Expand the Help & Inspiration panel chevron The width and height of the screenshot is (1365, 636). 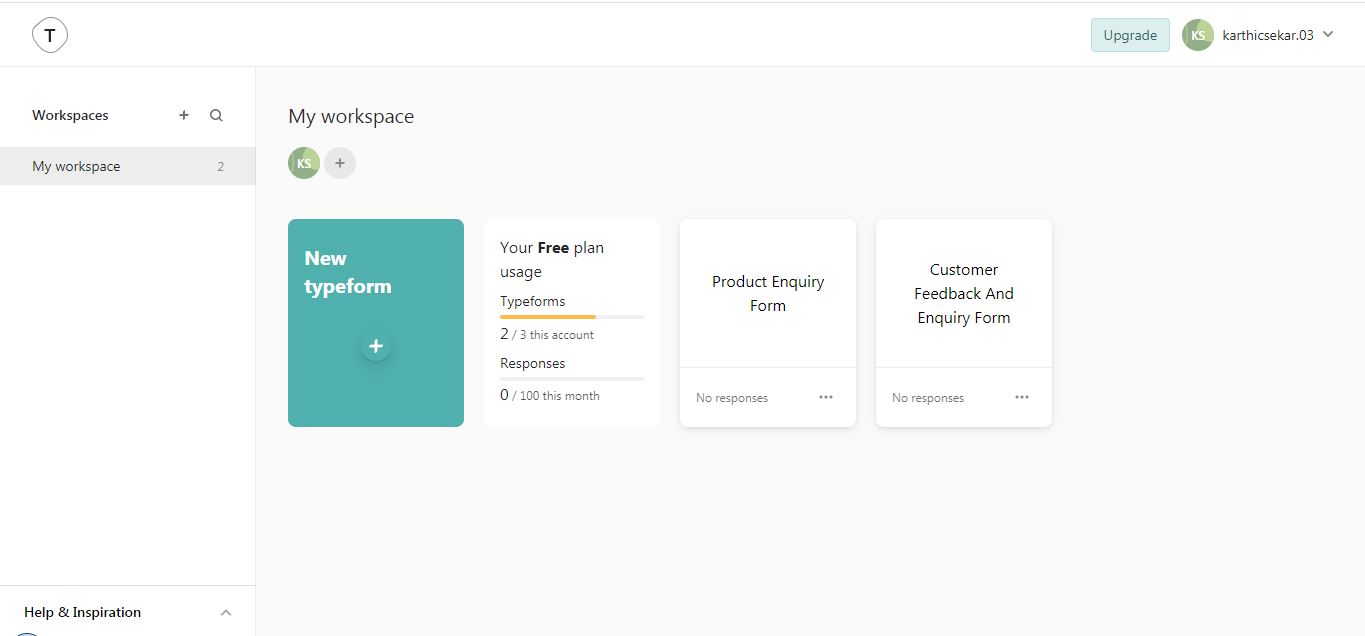tap(226, 612)
